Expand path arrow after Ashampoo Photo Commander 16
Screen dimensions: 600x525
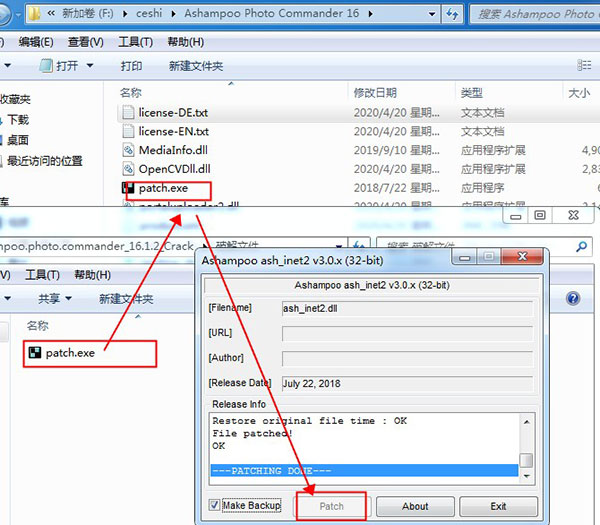tap(370, 14)
